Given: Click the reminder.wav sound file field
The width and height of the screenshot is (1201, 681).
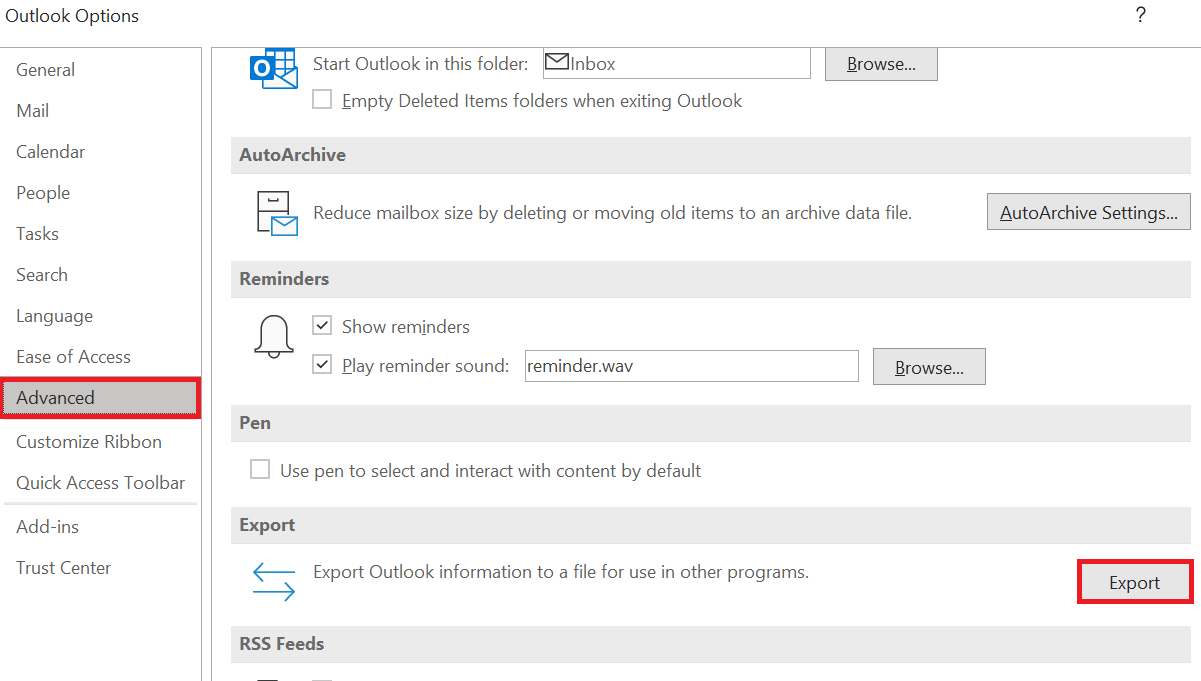Looking at the screenshot, I should click(x=692, y=366).
